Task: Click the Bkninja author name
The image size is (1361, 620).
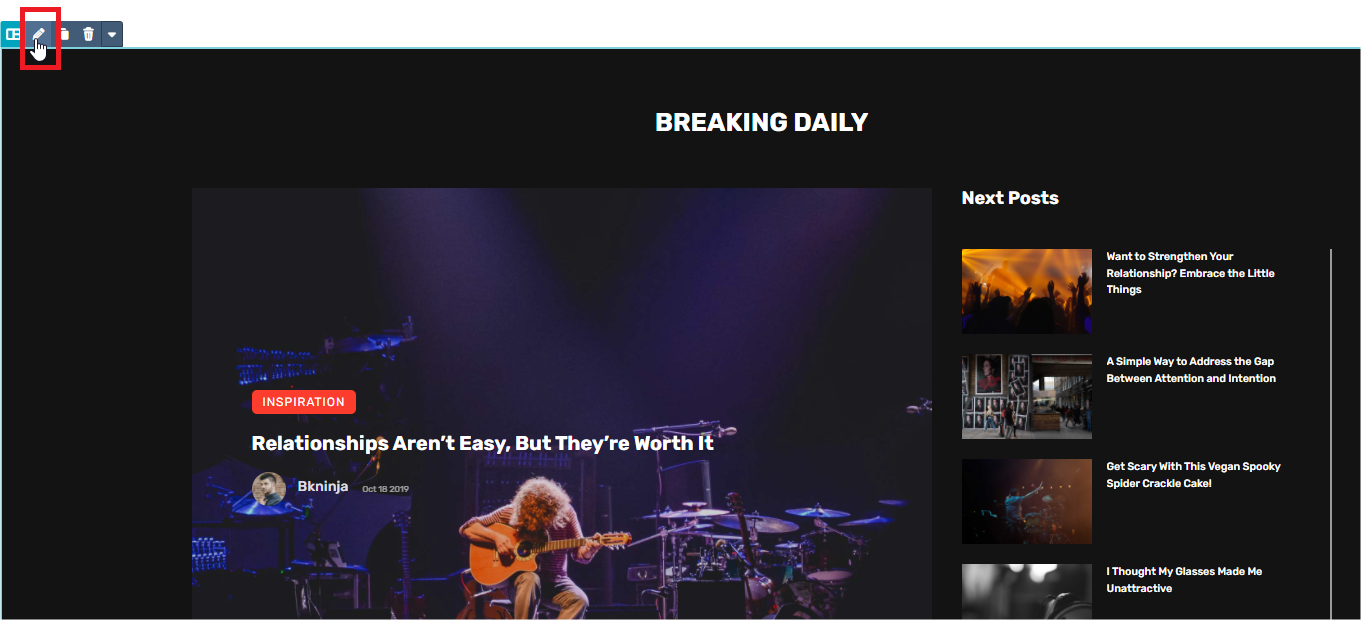Action: [x=323, y=487]
